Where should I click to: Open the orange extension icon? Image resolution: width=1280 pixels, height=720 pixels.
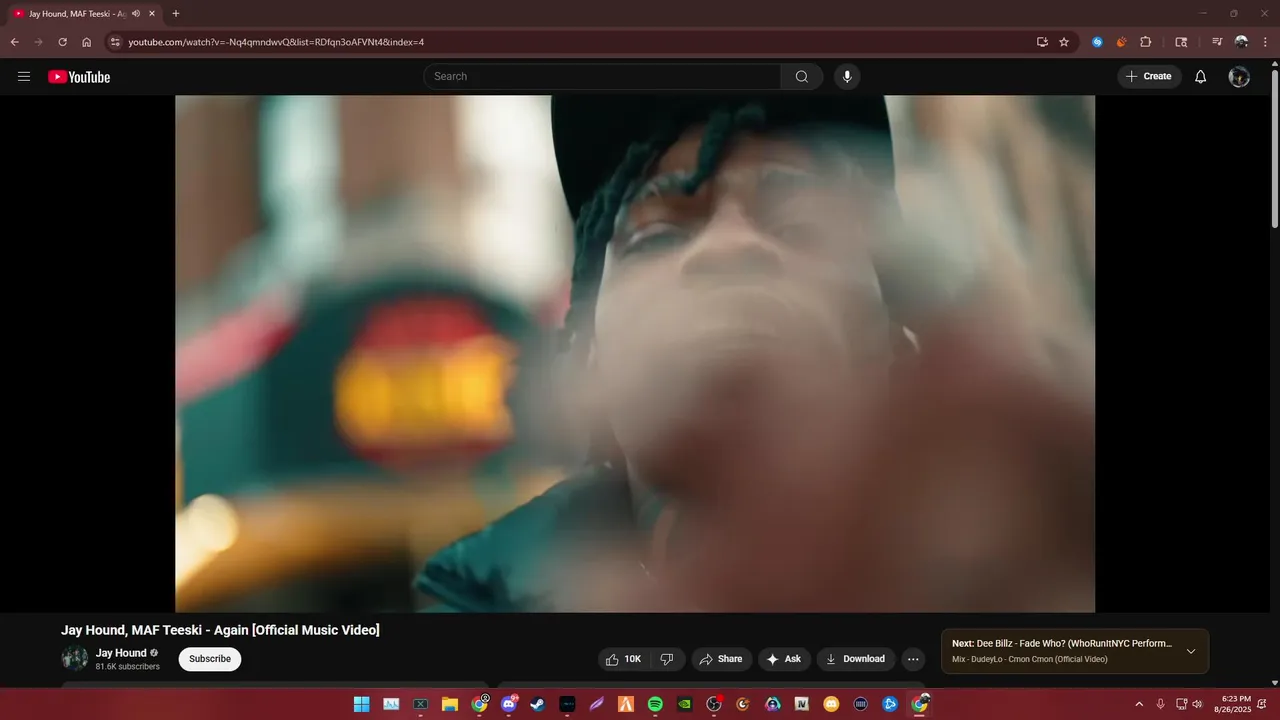(1121, 42)
